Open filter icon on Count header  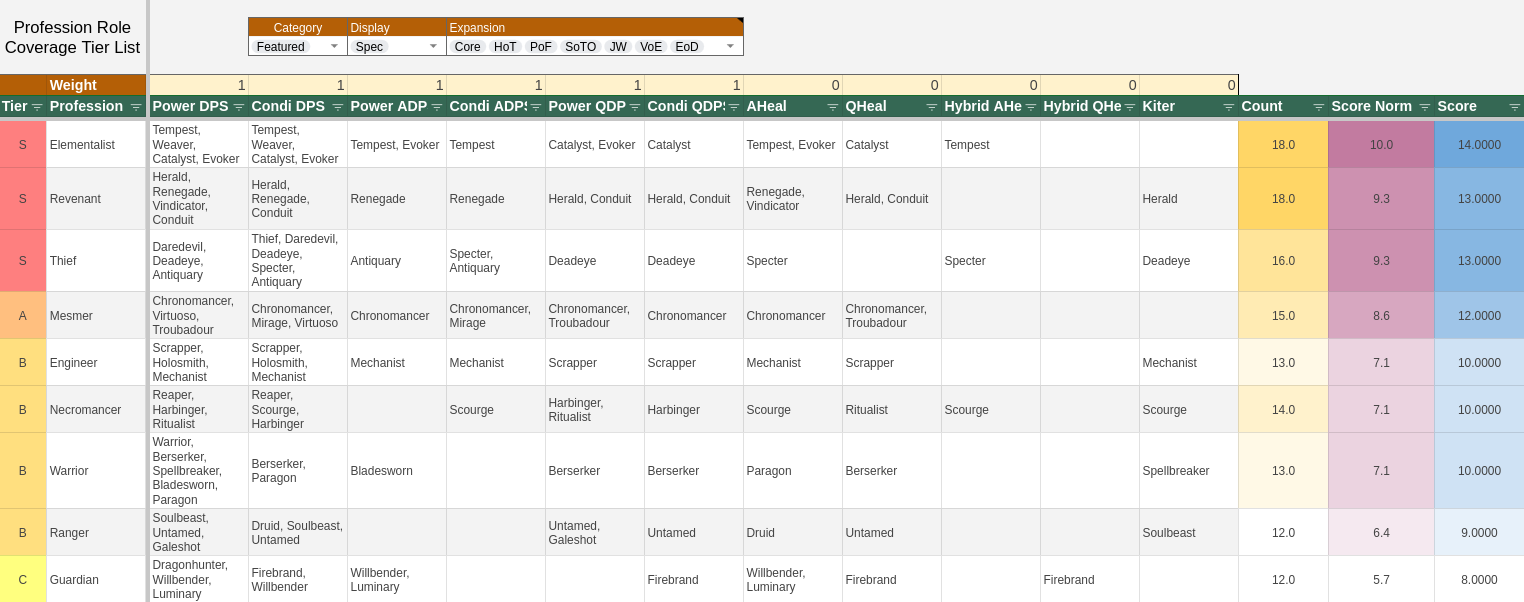[x=1319, y=107]
